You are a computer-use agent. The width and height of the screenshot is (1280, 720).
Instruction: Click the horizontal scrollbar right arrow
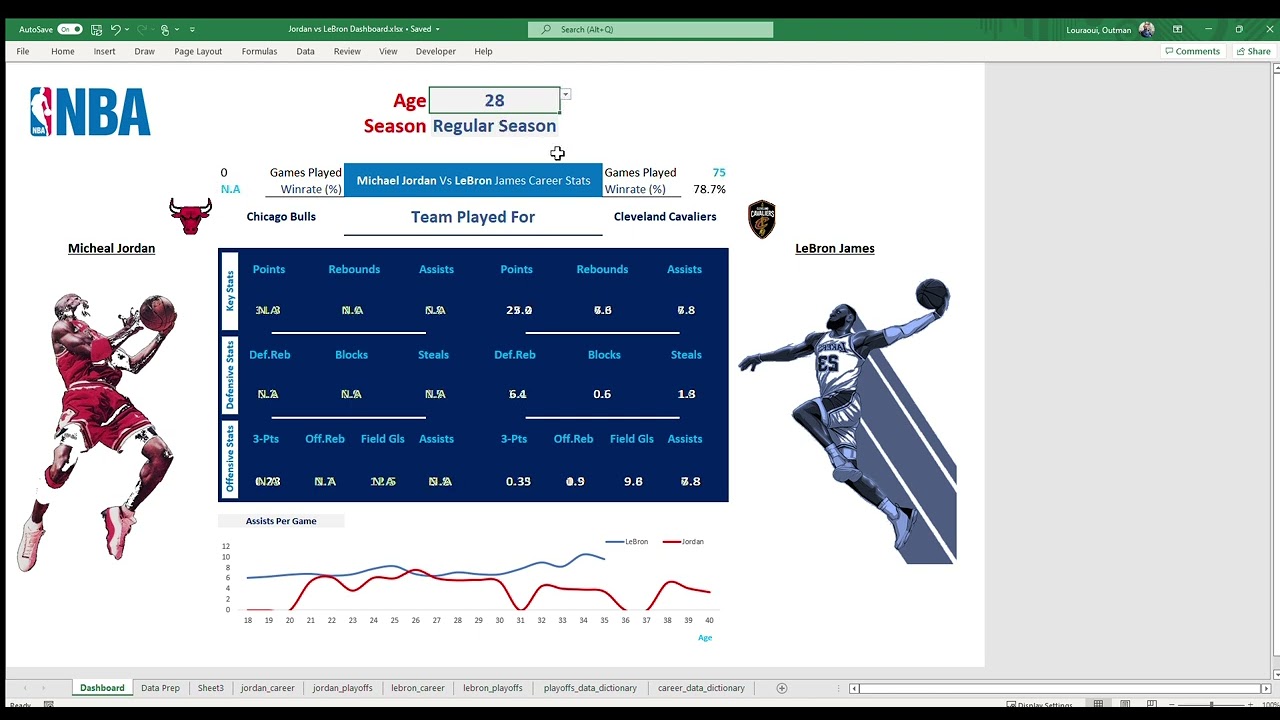pos(1266,688)
